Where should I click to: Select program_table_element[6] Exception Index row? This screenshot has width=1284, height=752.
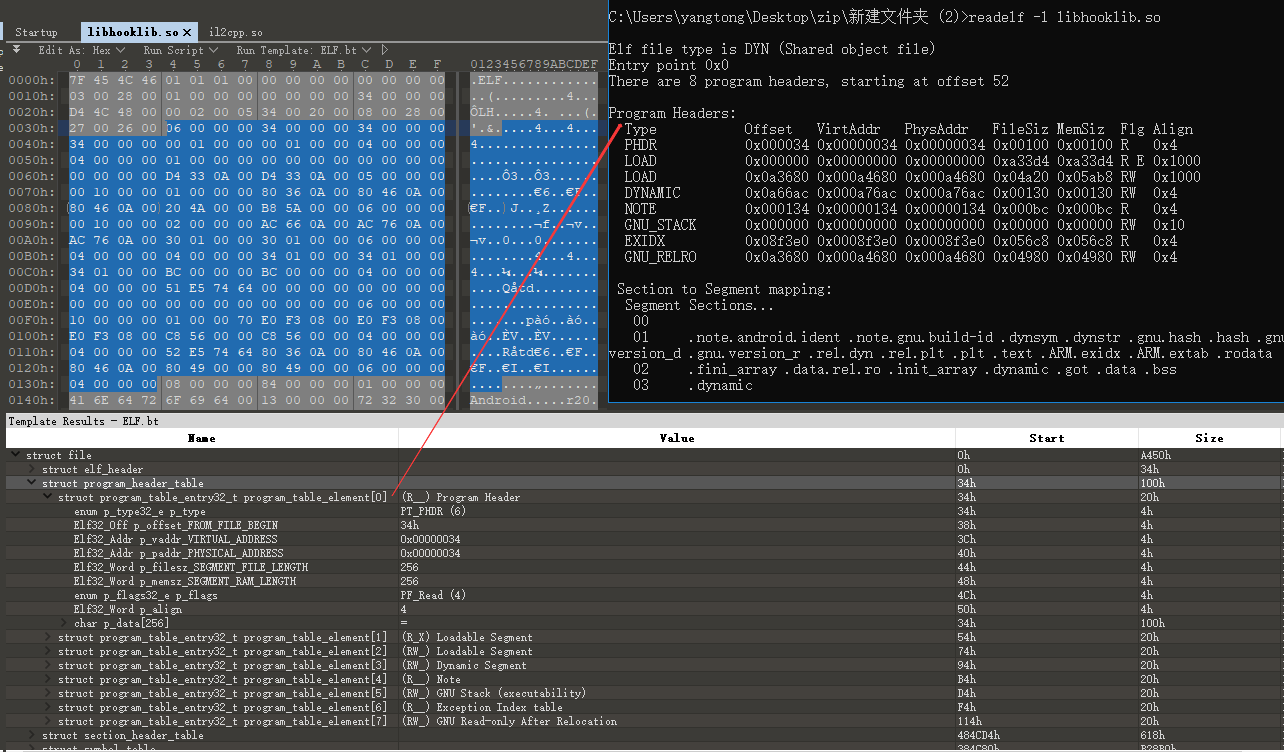(642, 707)
